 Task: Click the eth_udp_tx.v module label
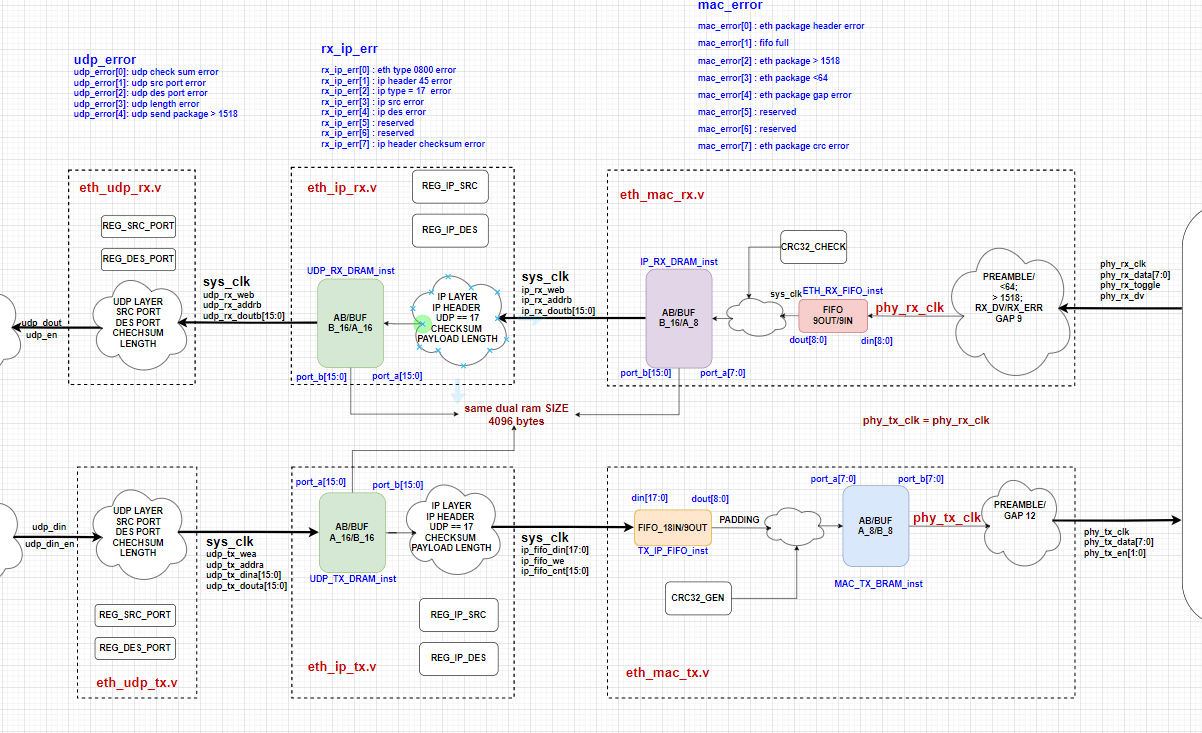coord(138,683)
